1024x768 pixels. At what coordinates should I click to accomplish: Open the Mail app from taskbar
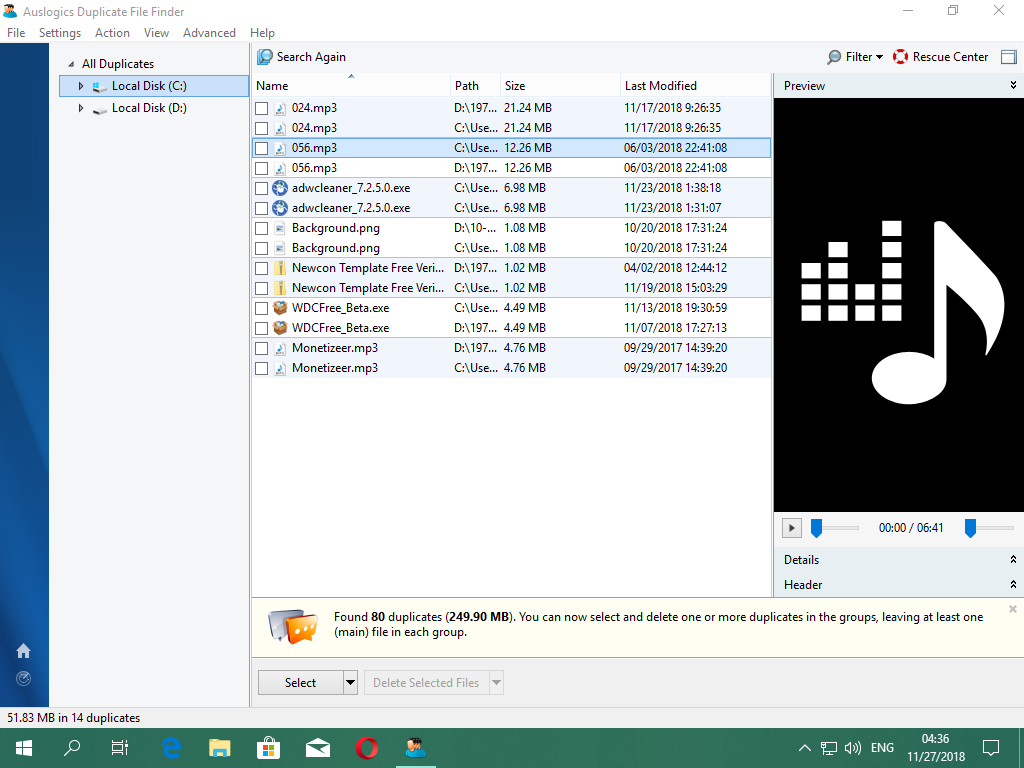[x=317, y=748]
